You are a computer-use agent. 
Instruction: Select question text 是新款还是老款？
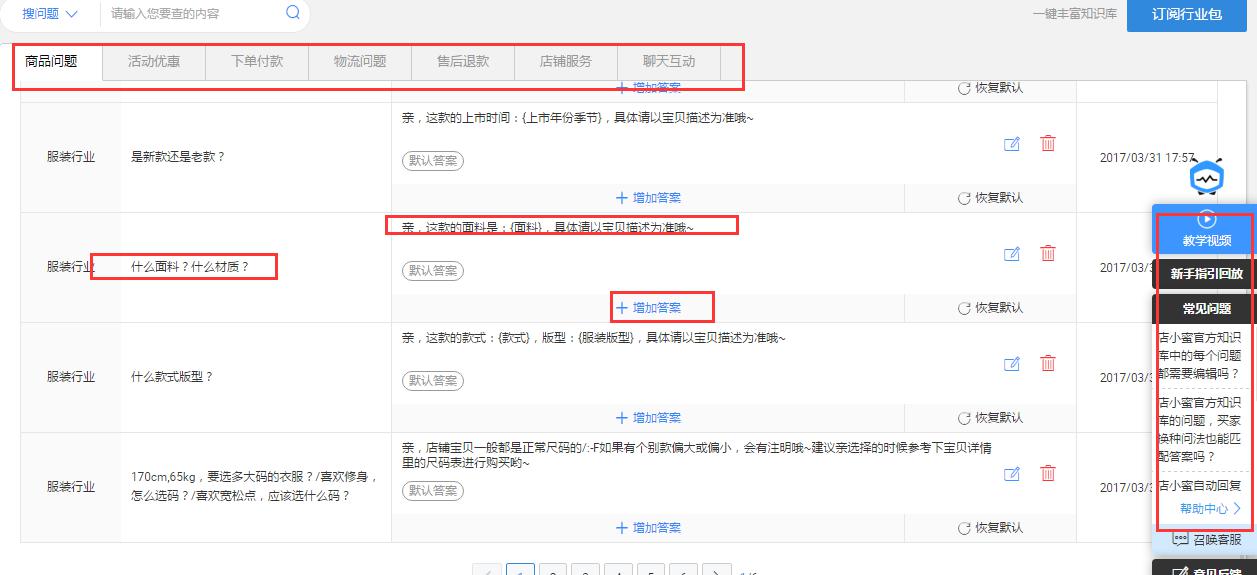pyautogui.click(x=178, y=157)
